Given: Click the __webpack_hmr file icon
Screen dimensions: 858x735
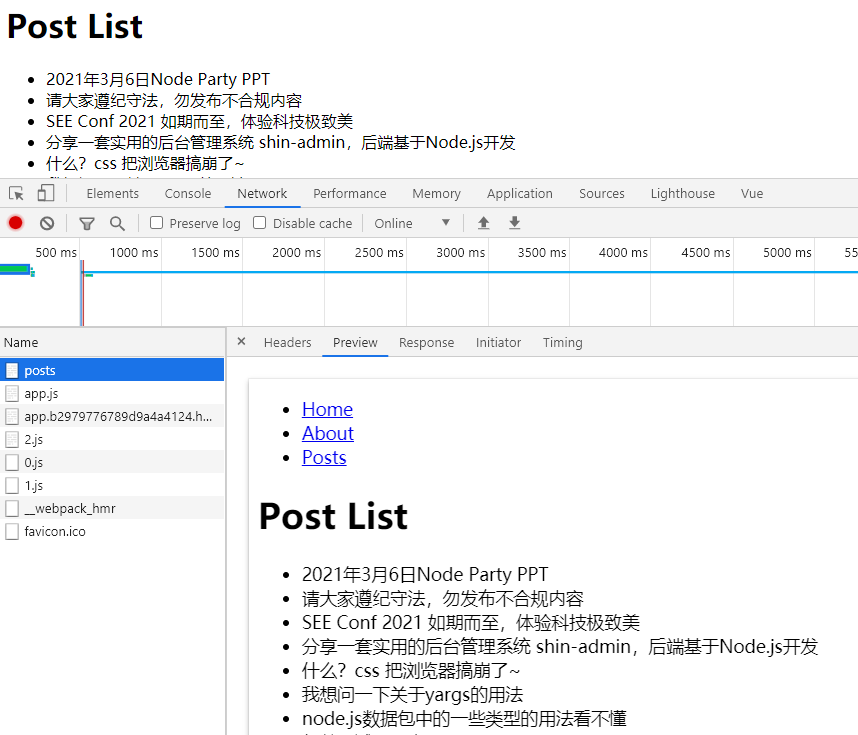Looking at the screenshot, I should 12,508.
